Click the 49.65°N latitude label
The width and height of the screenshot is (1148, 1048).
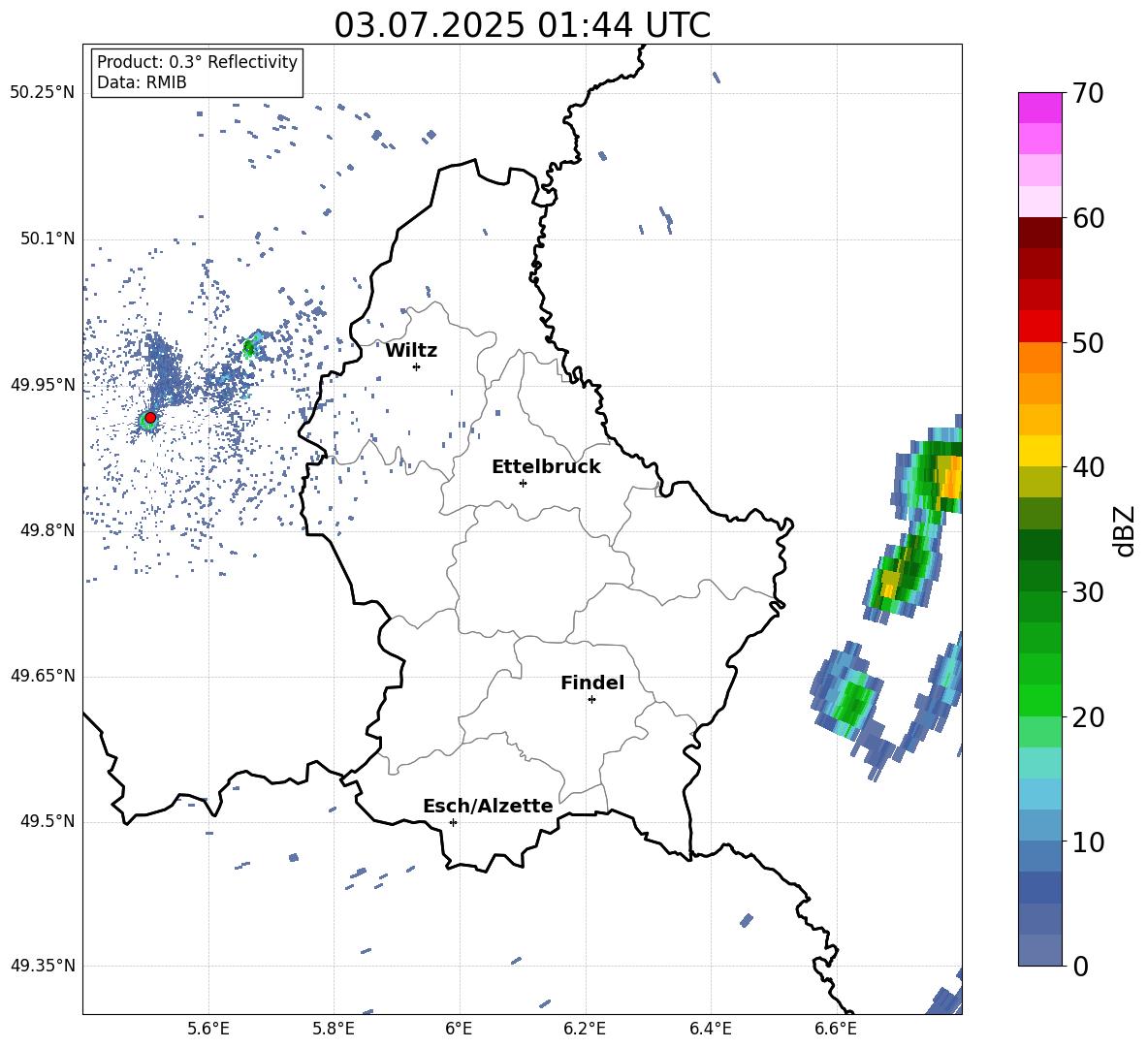(x=42, y=676)
